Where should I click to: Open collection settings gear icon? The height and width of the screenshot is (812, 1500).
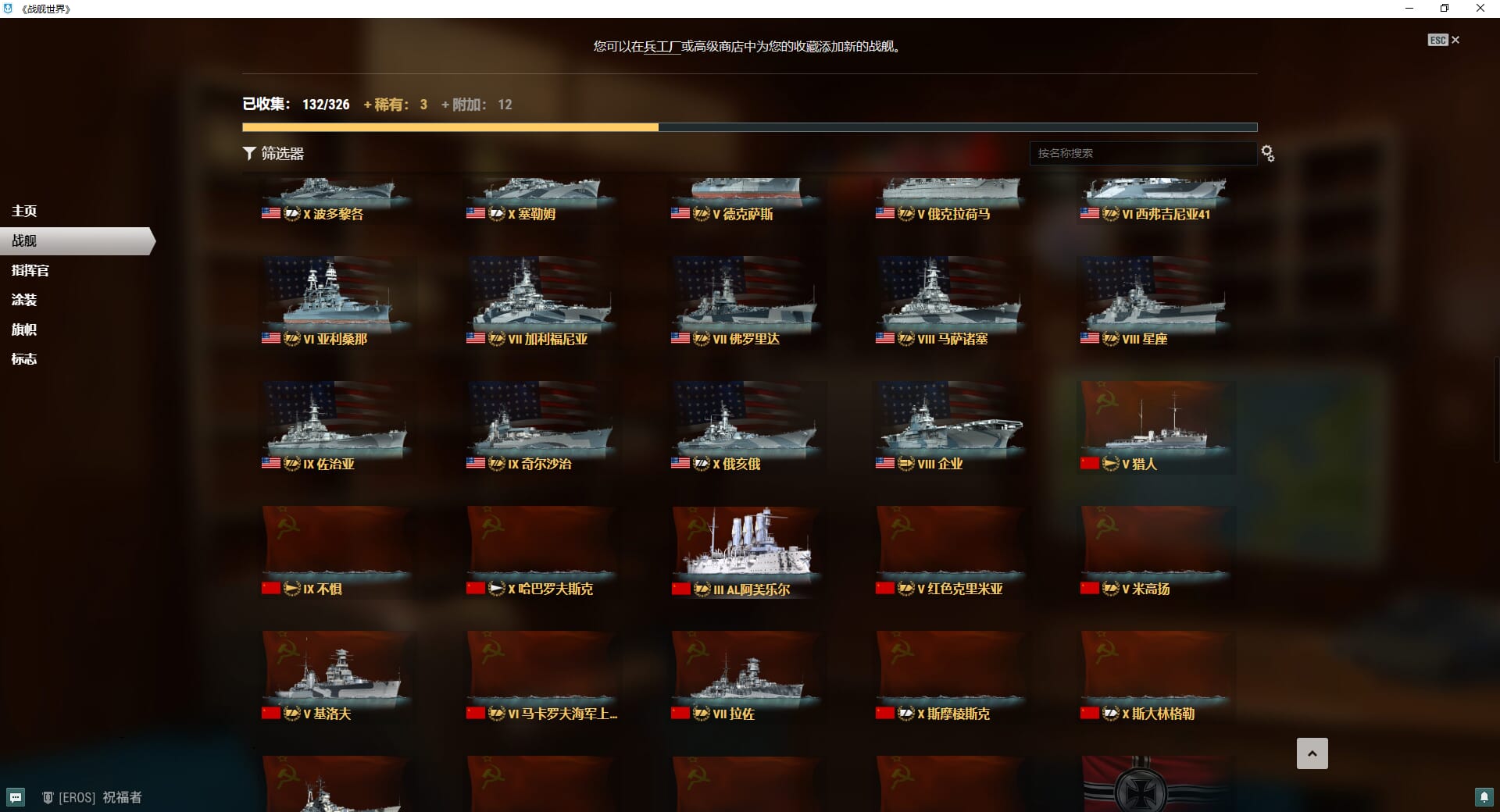click(x=1268, y=154)
